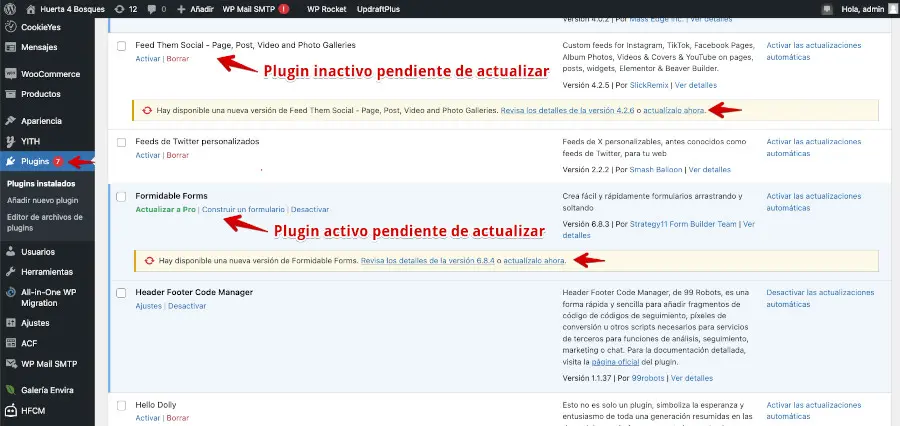Viewport: 900px width, 426px height.
Task: Click the All-in-One WP Migration icon
Action: tap(10, 292)
